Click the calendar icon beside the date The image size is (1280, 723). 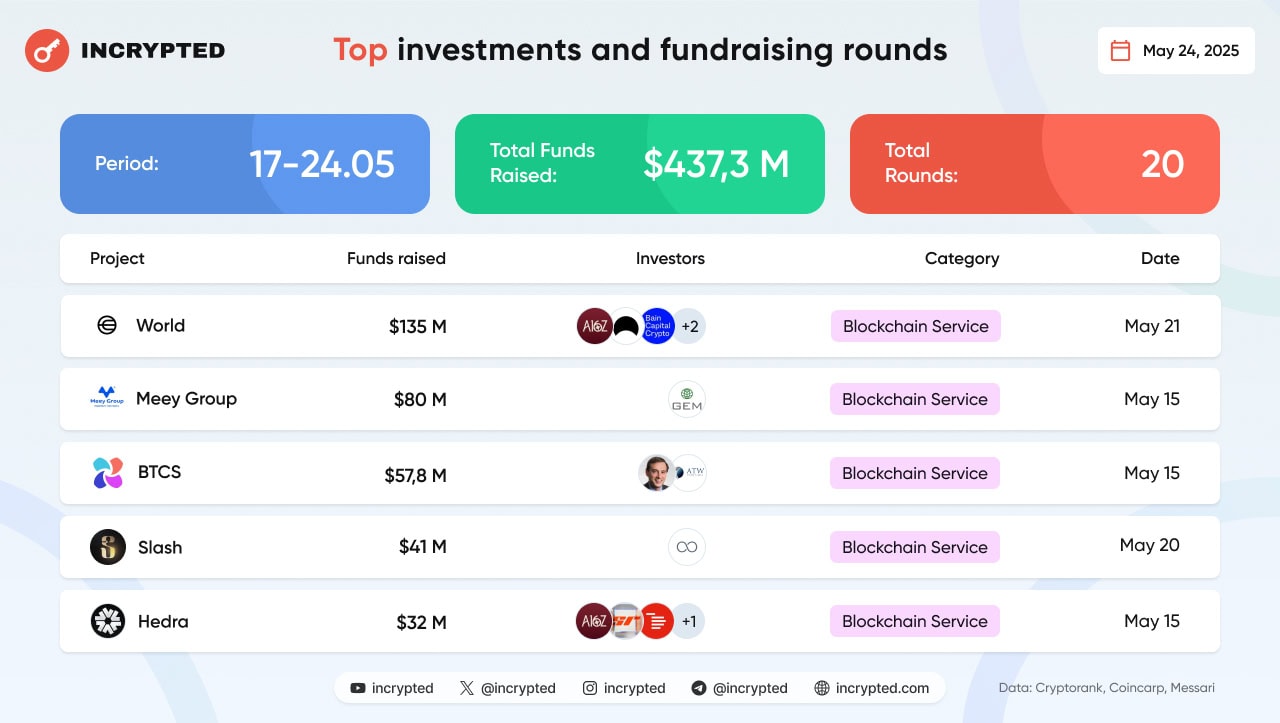pyautogui.click(x=1121, y=51)
